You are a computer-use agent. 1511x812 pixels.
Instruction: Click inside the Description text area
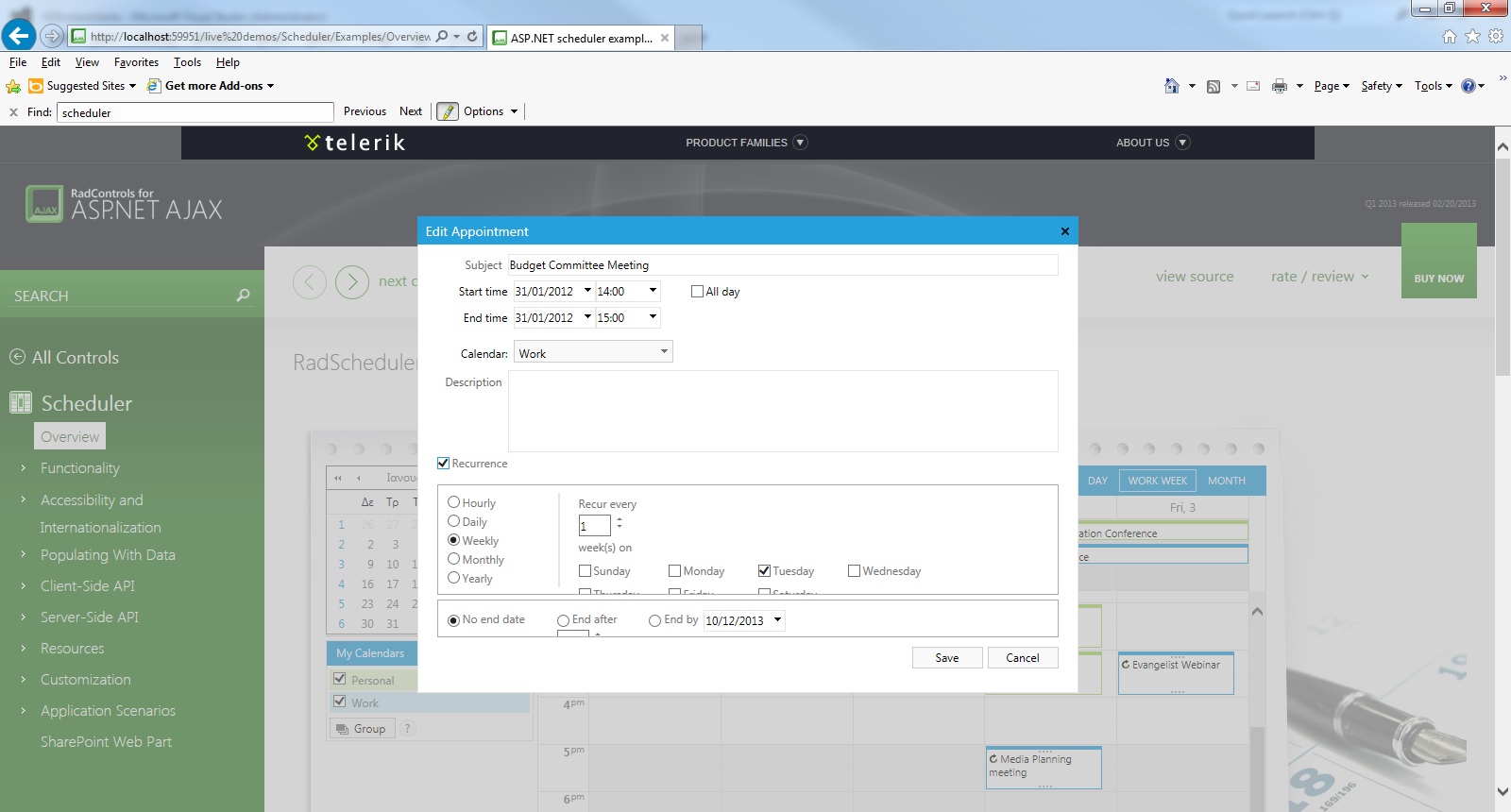[x=783, y=411]
